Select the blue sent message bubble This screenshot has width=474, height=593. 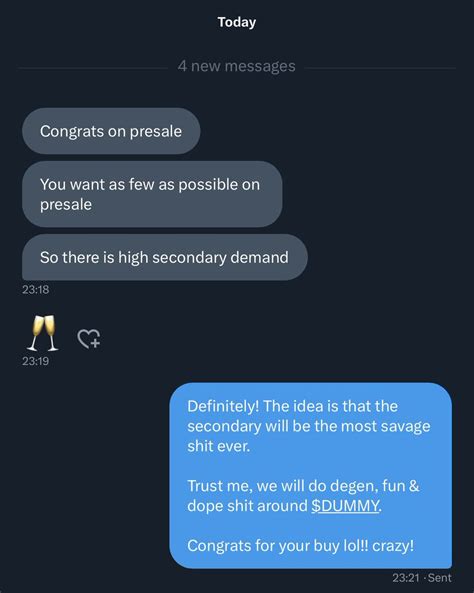tap(311, 475)
